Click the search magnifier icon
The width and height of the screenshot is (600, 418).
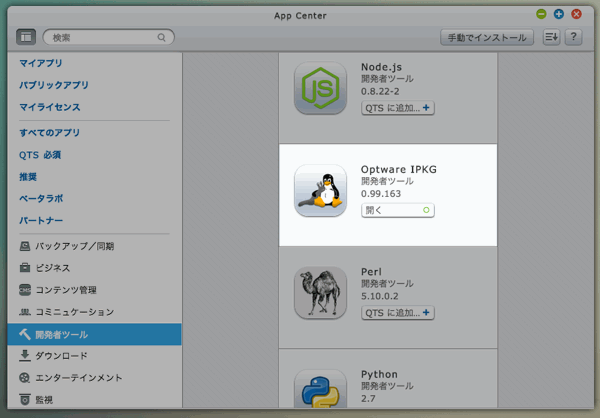click(161, 38)
